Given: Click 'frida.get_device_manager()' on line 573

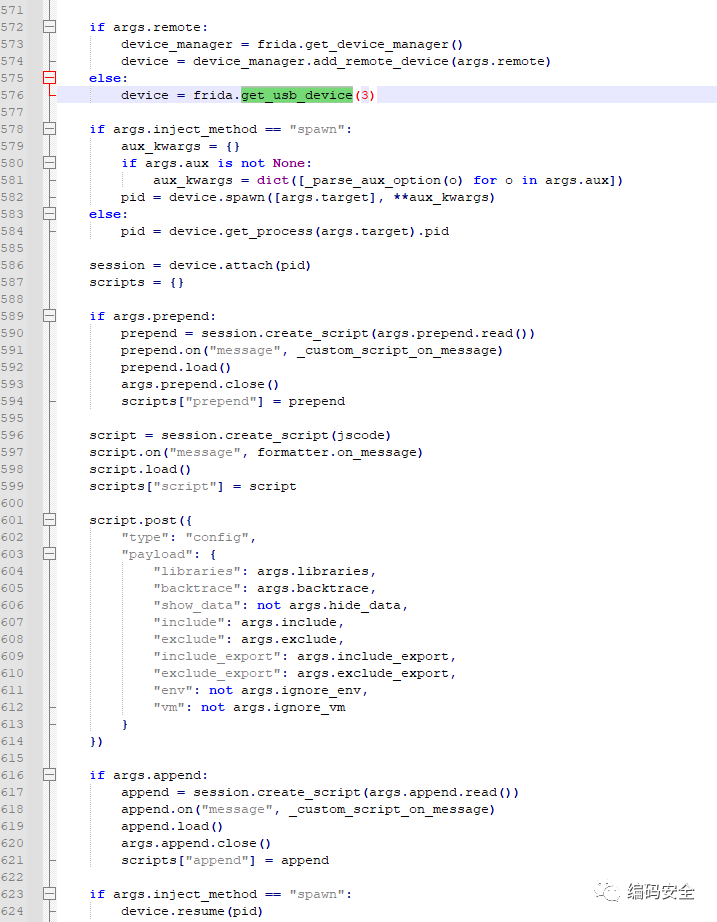Looking at the screenshot, I should [360, 45].
